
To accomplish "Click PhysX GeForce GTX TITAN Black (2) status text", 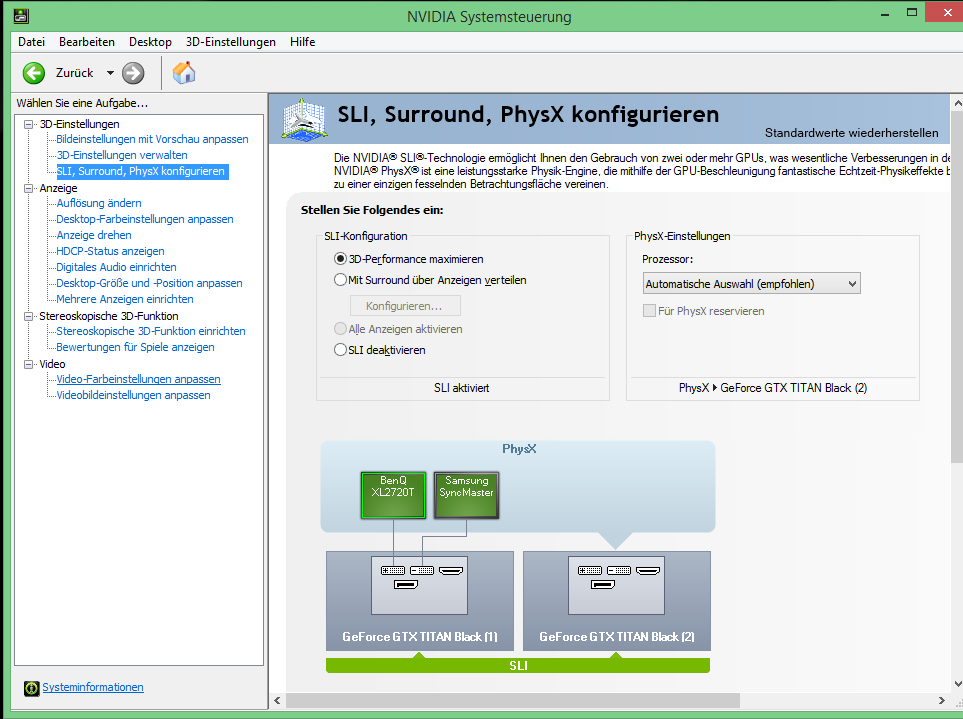I will [773, 388].
